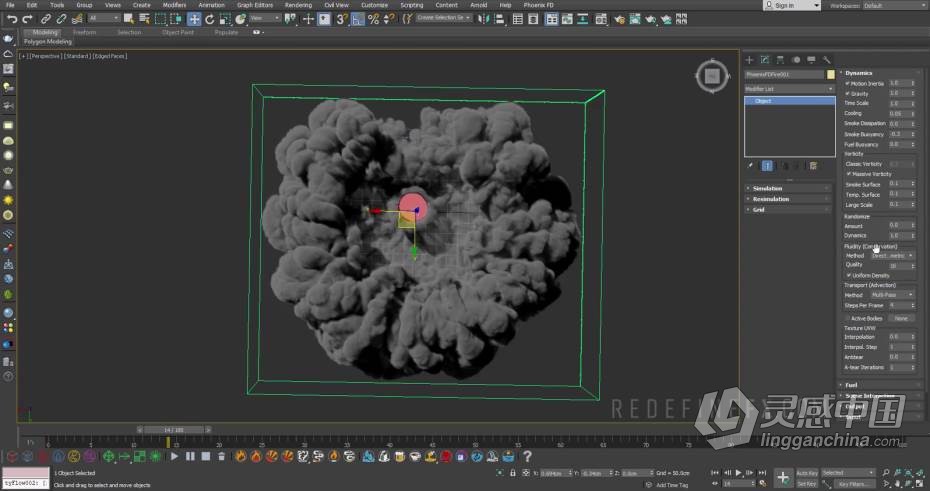The width and height of the screenshot is (930, 491).
Task: Click the Active Bodies None button
Action: pos(901,318)
